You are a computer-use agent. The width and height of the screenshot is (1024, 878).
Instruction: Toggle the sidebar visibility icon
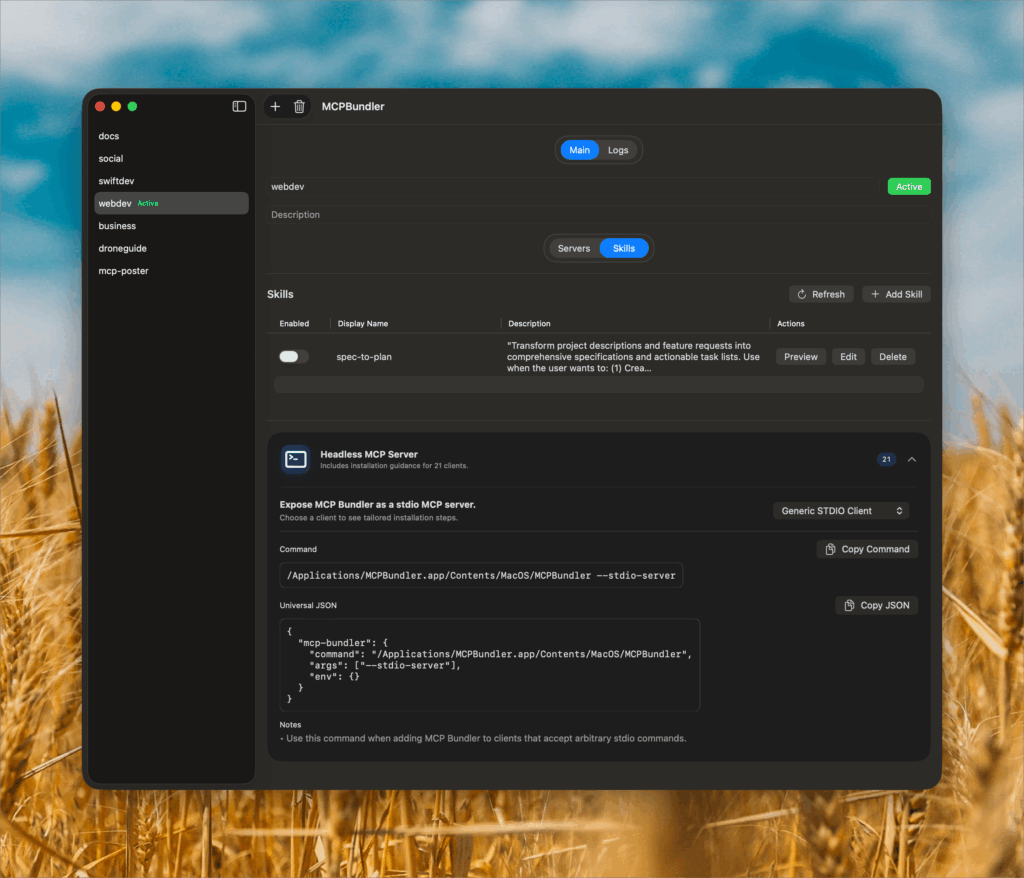[x=239, y=106]
